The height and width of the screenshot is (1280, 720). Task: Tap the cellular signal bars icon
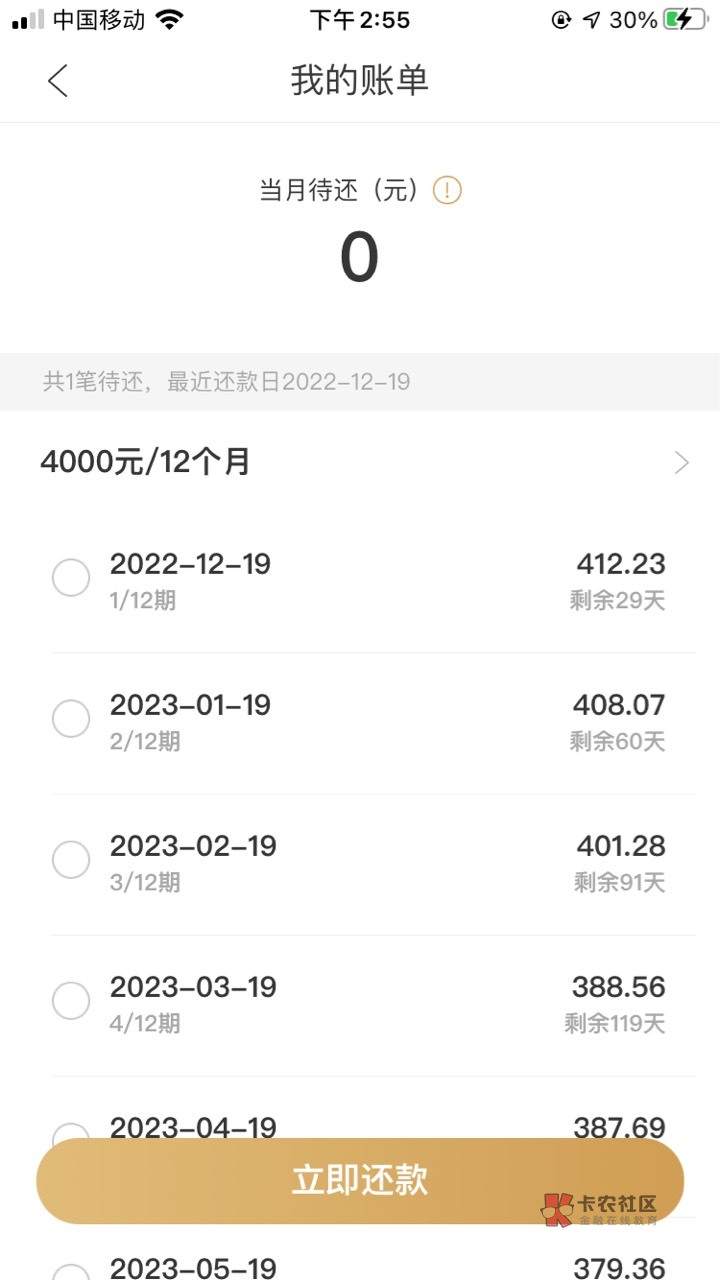click(28, 20)
